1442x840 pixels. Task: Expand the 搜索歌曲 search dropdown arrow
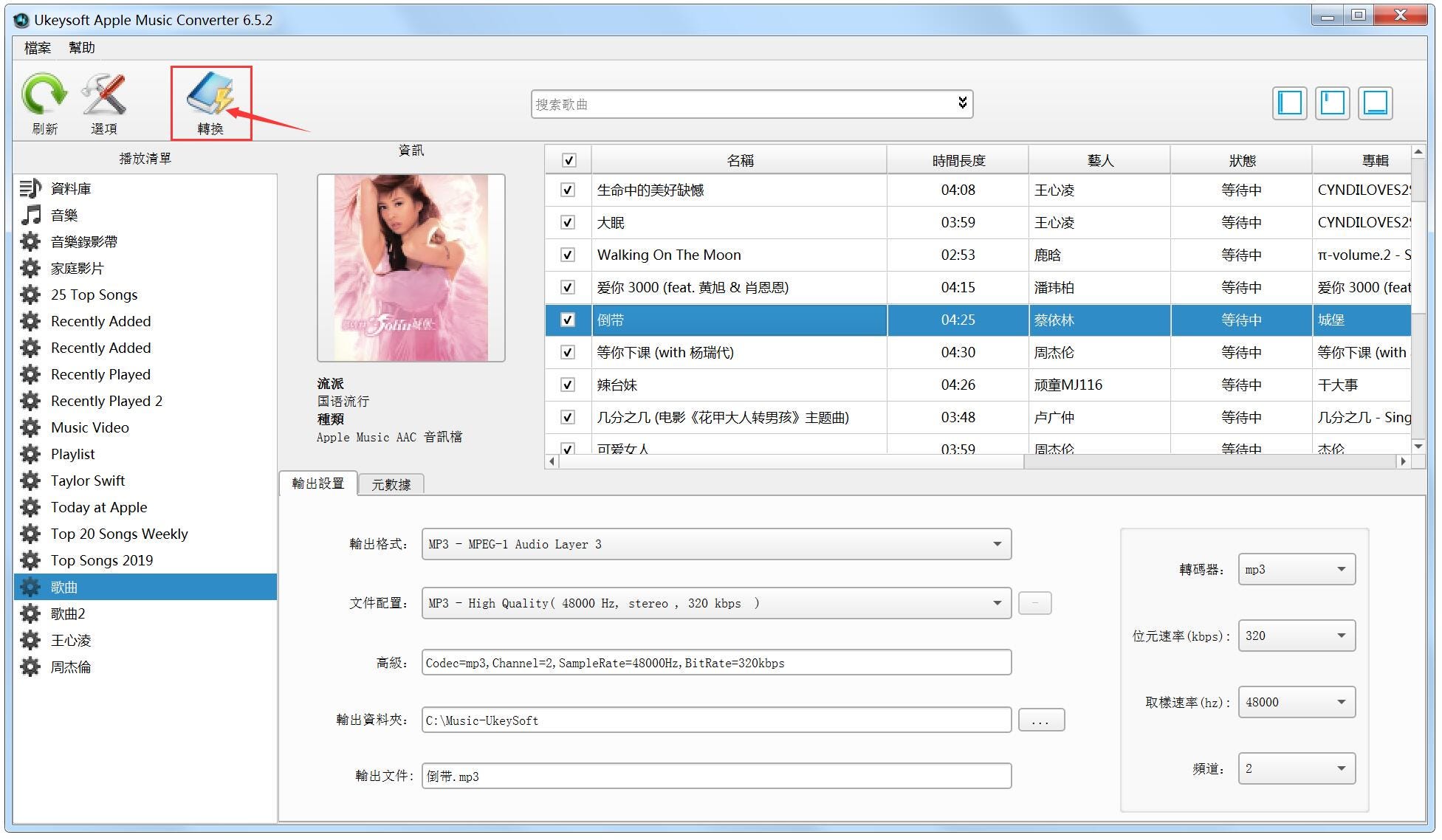coord(962,103)
